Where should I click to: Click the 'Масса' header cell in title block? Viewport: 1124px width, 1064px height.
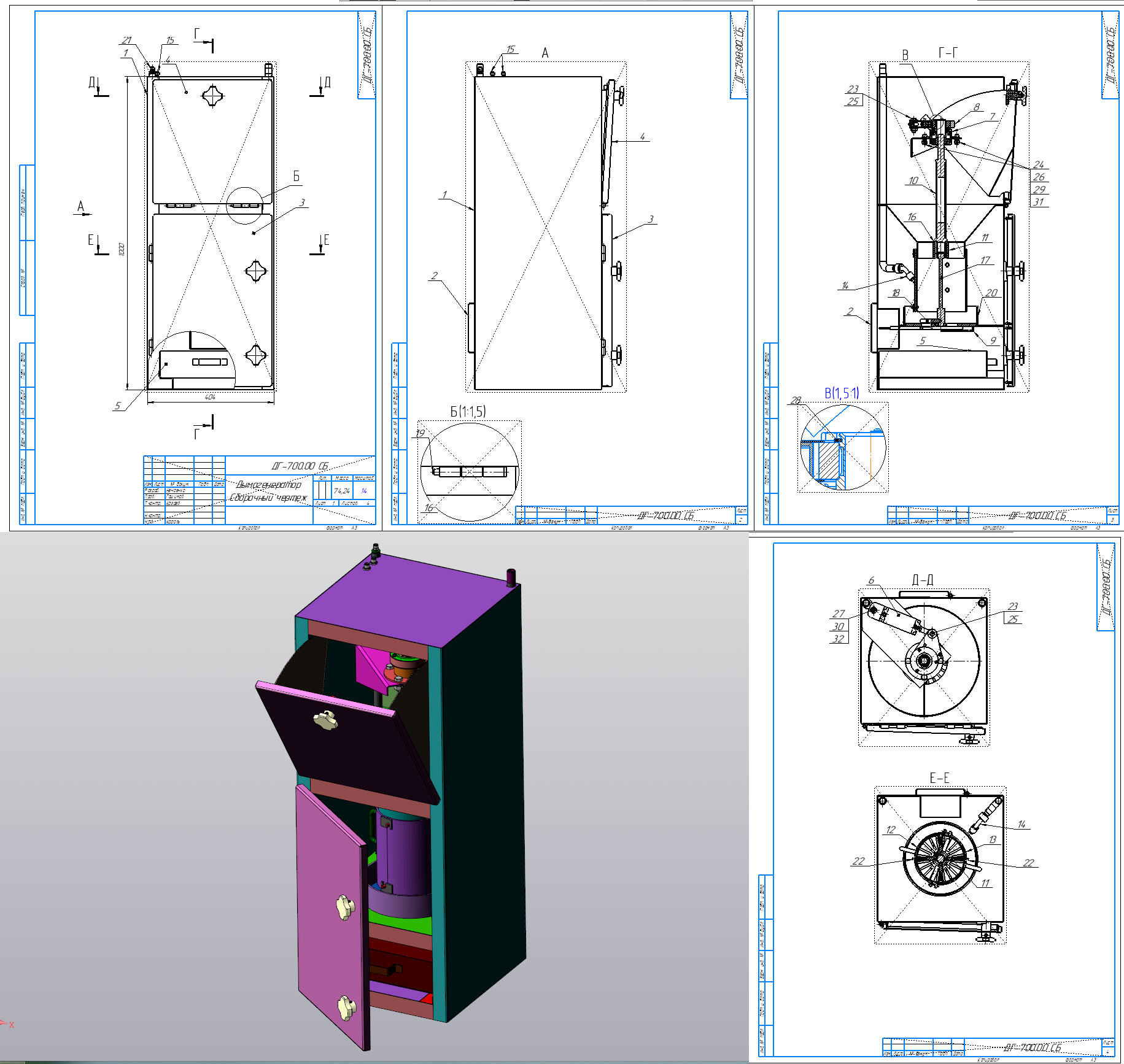click(x=342, y=478)
